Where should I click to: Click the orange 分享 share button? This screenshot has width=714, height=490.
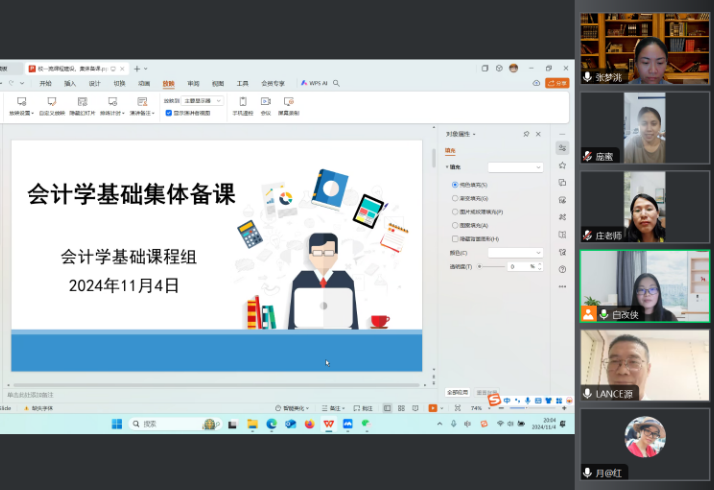pyautogui.click(x=557, y=83)
